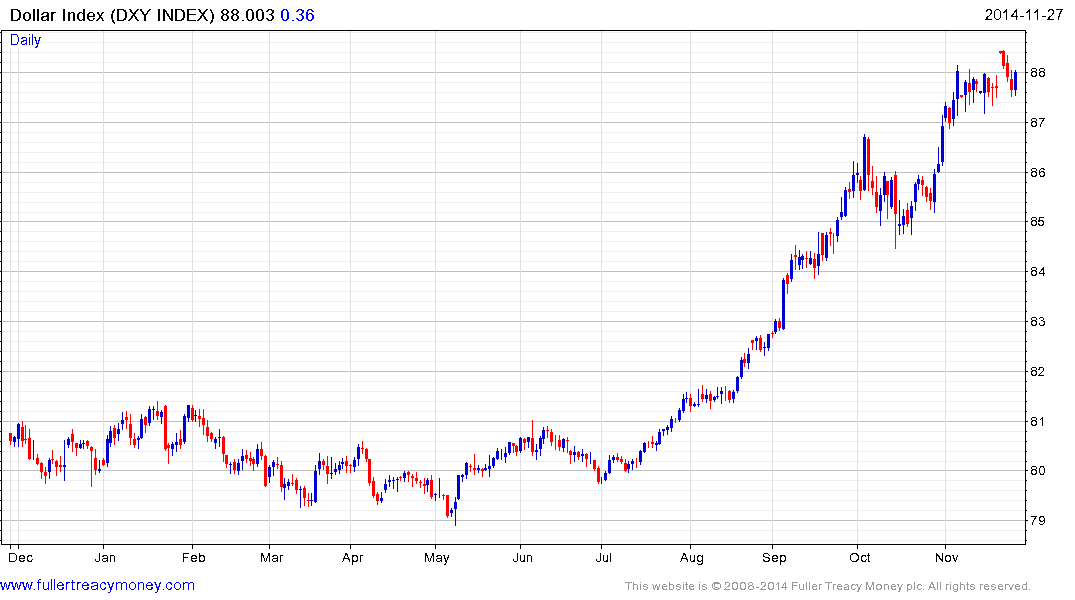Screen dimensions: 1075x600
Task: Click the Sep month axis label
Action: (x=774, y=557)
